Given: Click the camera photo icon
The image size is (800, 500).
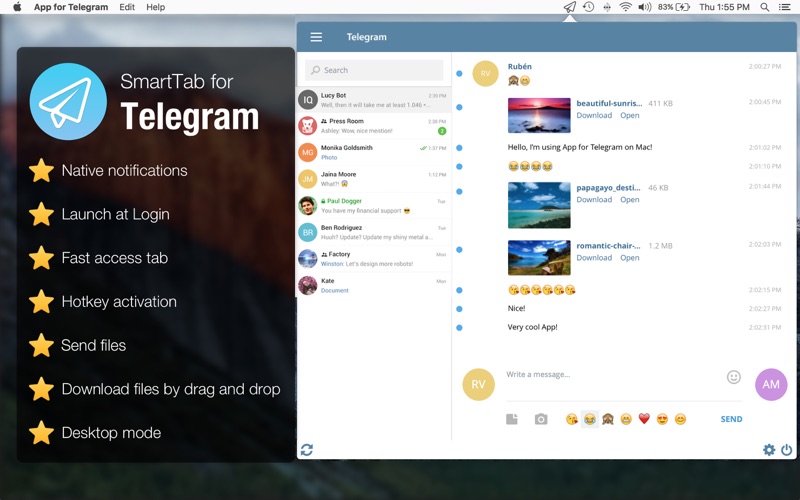Looking at the screenshot, I should coord(541,419).
